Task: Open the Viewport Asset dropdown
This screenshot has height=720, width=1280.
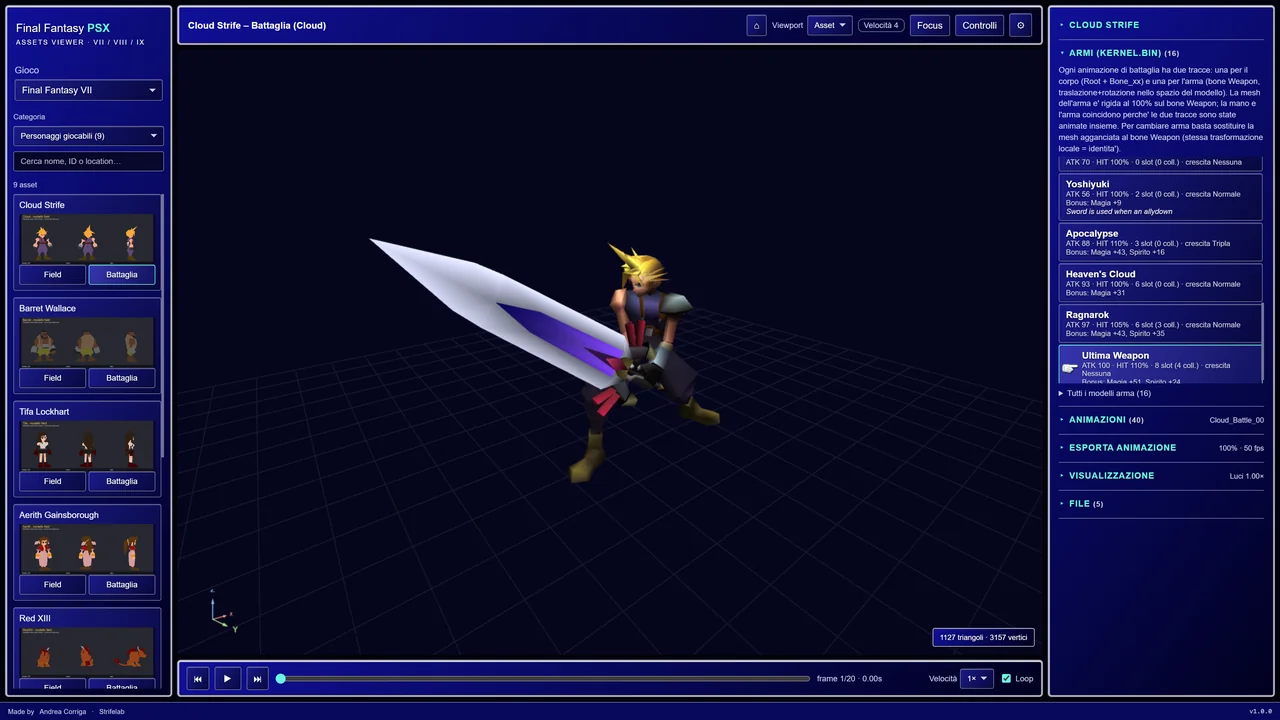Action: click(x=830, y=25)
